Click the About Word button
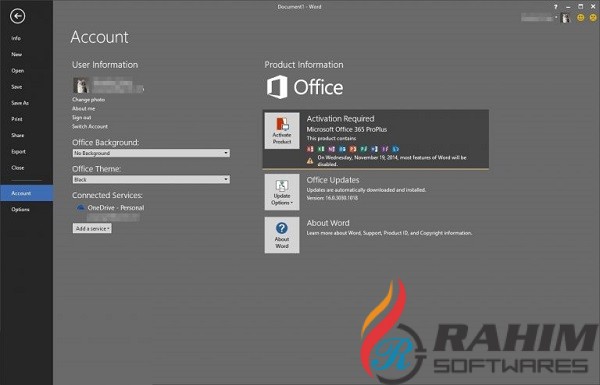 pyautogui.click(x=282, y=235)
